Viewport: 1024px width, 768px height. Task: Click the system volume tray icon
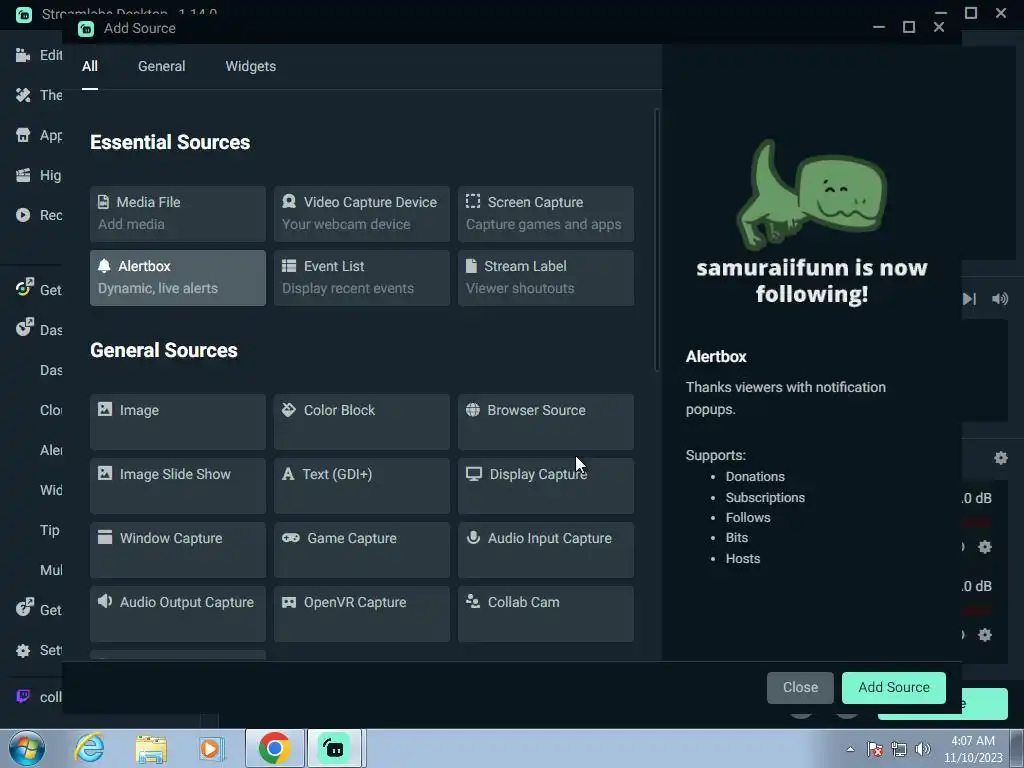923,749
